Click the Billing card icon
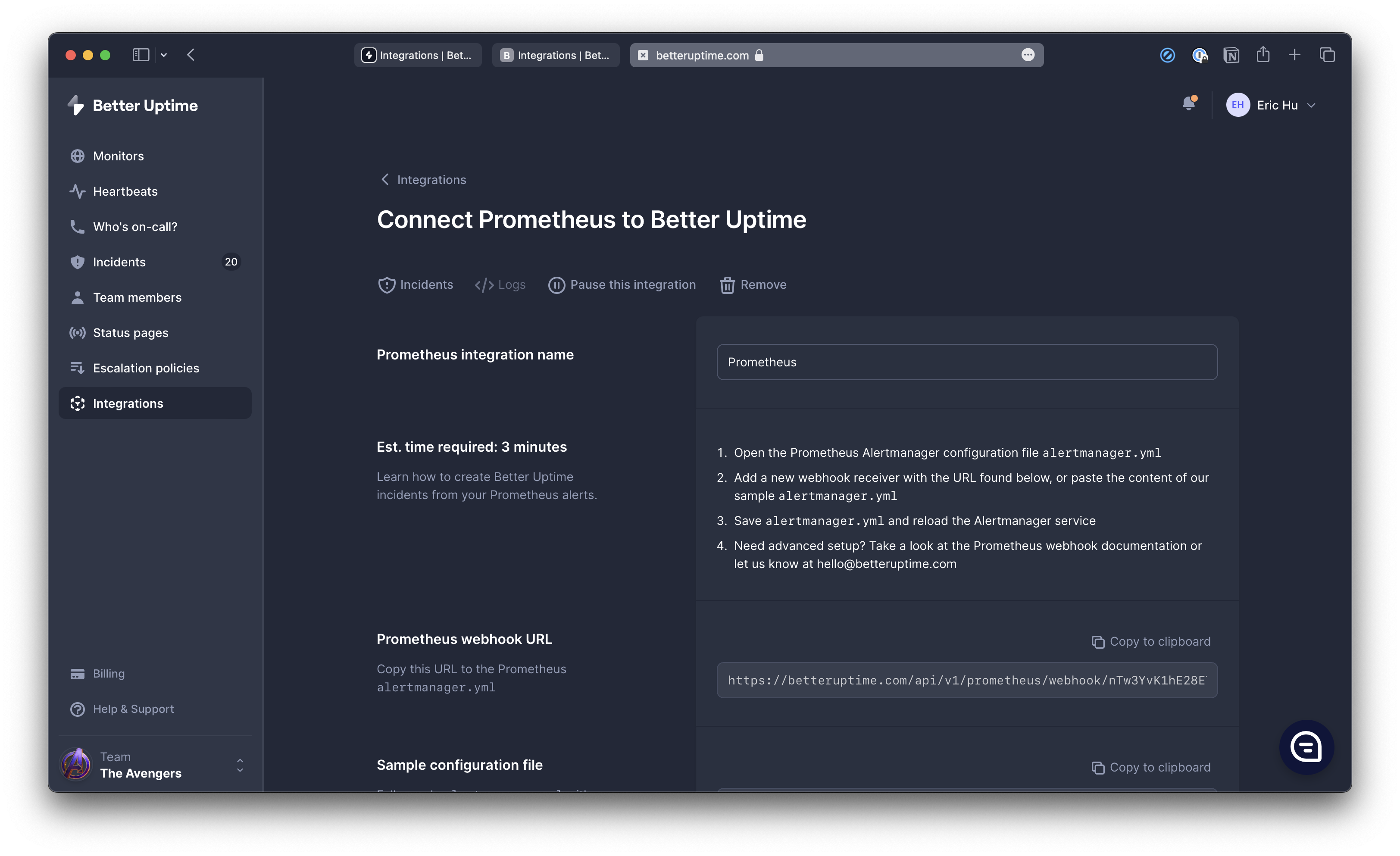The image size is (1400, 856). (x=77, y=674)
